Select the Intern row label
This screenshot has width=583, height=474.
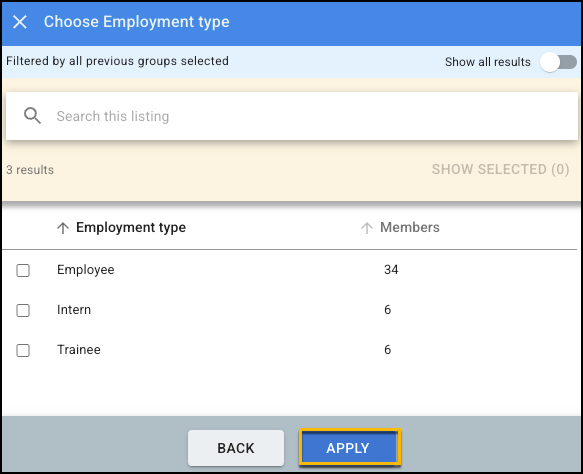(x=74, y=310)
